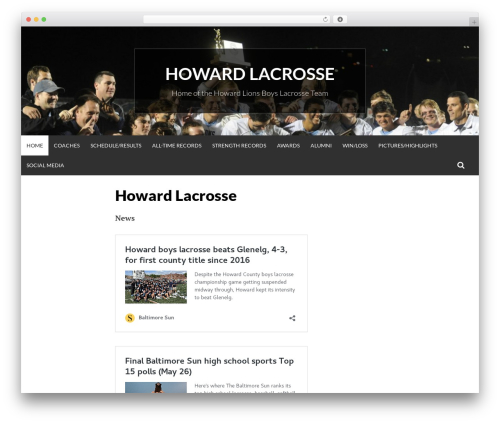Viewport: 500px width, 423px height.
Task: Click the News subheading
Action: coord(125,218)
